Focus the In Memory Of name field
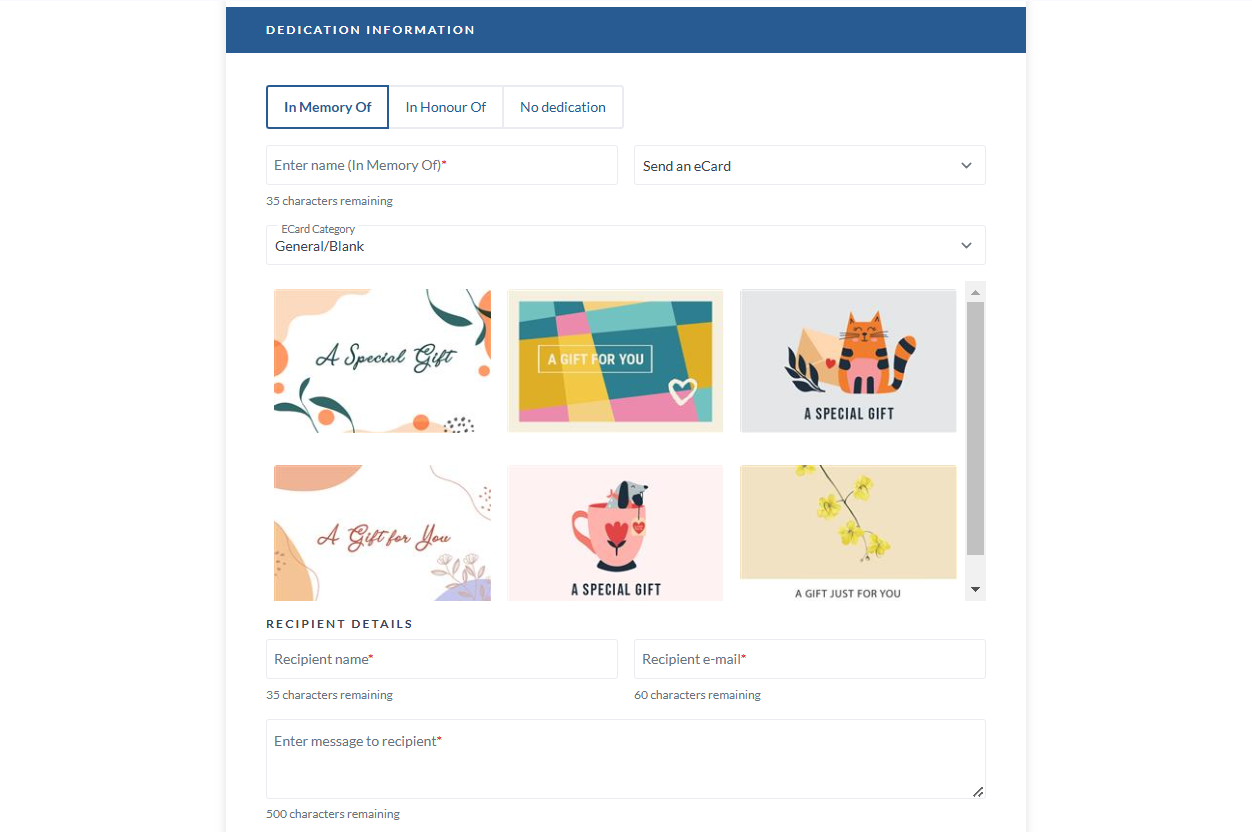Image resolution: width=1252 pixels, height=832 pixels. [x=442, y=165]
